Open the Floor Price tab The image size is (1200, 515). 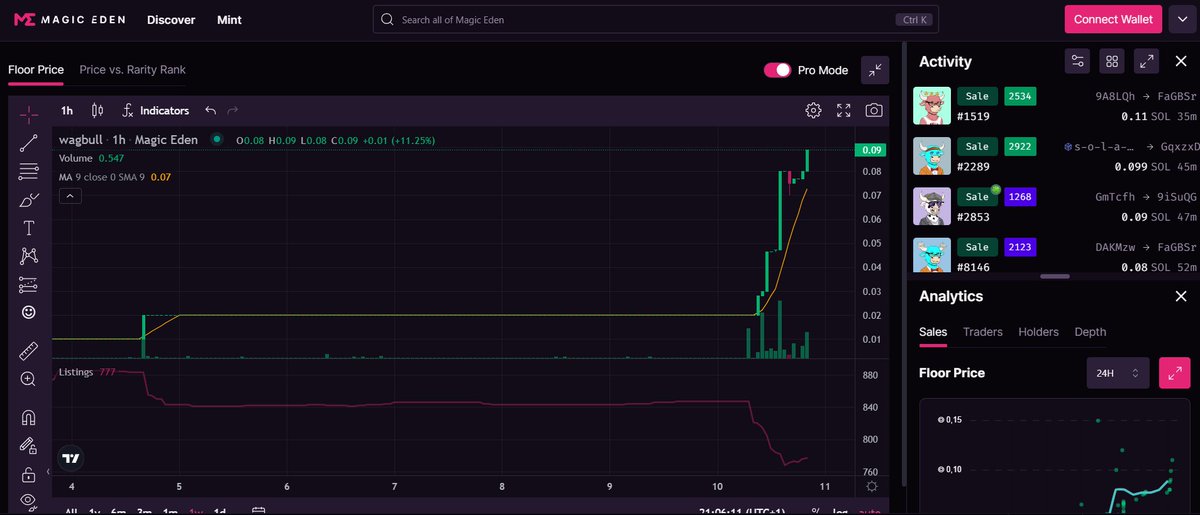point(36,70)
